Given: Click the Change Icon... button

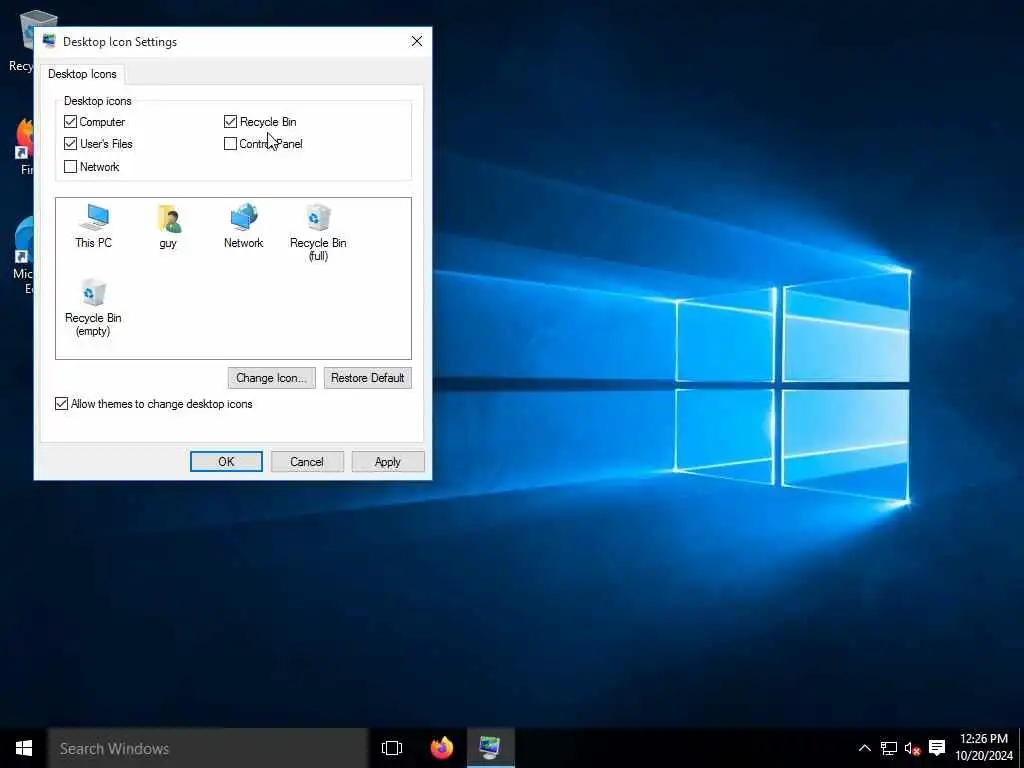Looking at the screenshot, I should (x=272, y=377).
